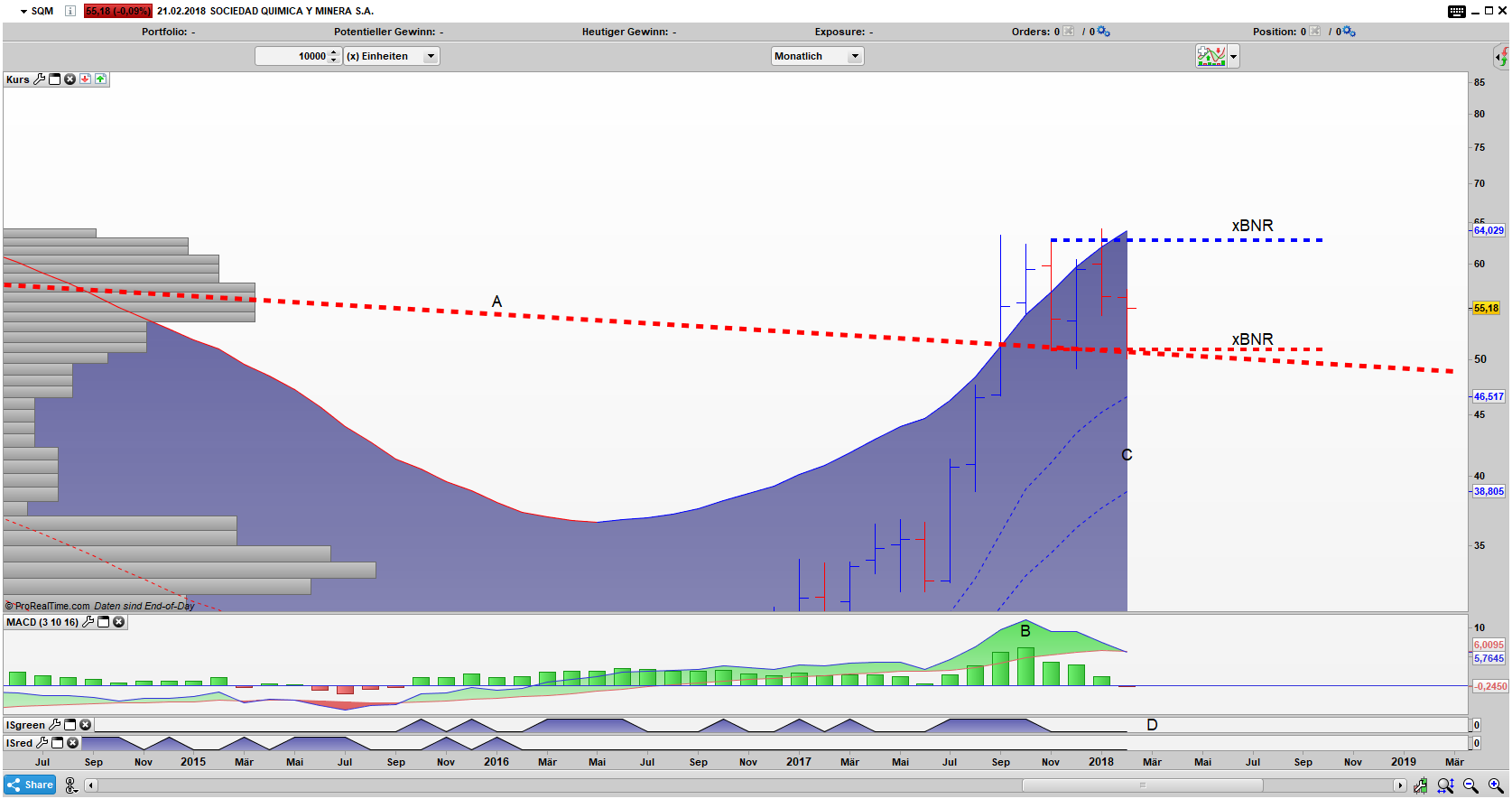Click the Share button

click(x=30, y=785)
